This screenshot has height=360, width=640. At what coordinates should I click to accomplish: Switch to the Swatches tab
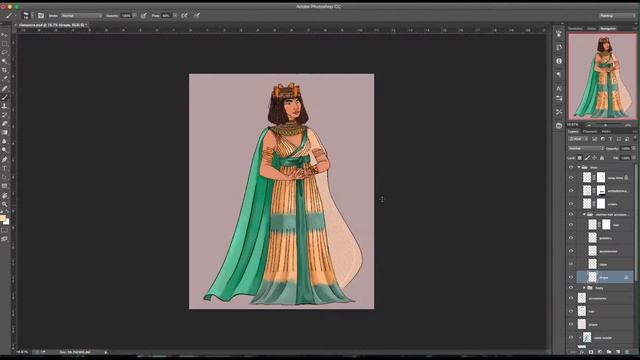[576, 29]
